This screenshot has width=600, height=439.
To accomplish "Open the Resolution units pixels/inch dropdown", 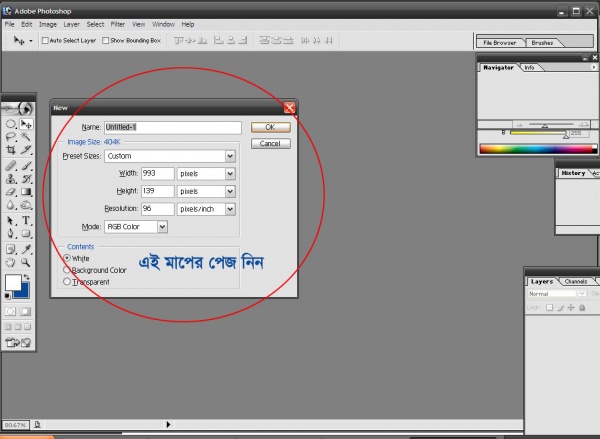I will (230, 209).
